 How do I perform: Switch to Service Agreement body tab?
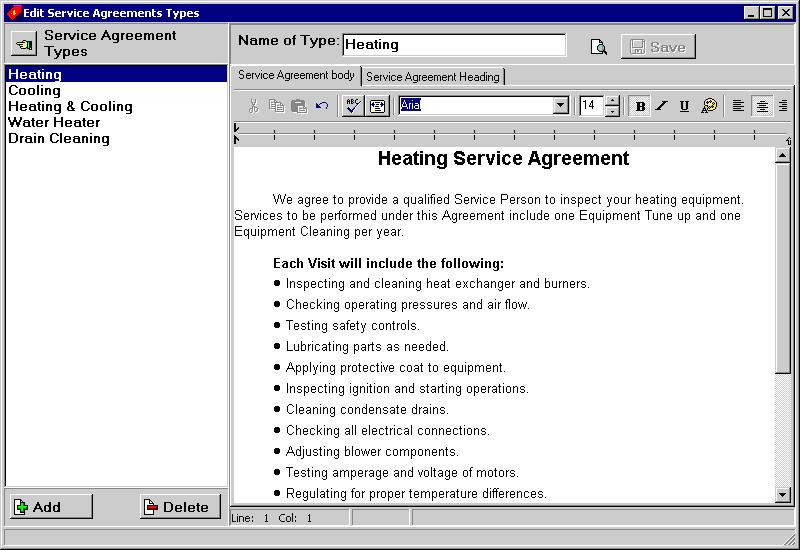(296, 76)
